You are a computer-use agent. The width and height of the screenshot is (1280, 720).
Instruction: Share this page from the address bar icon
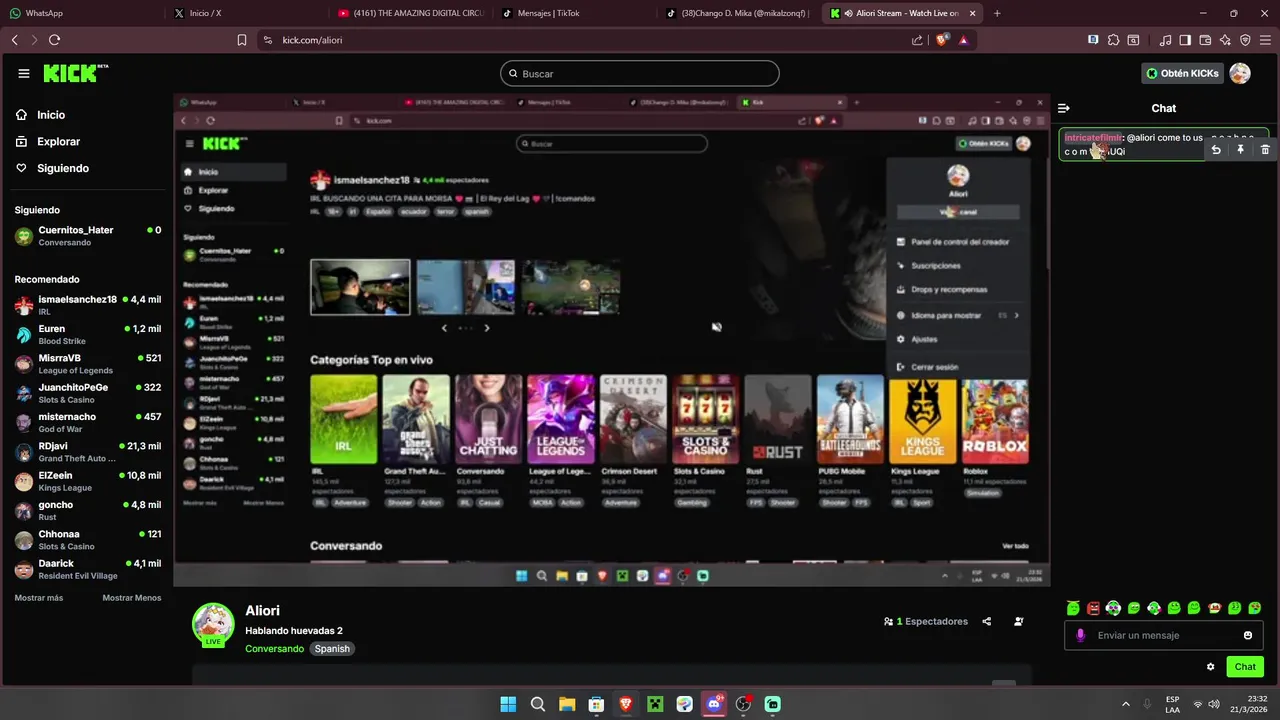coord(918,40)
